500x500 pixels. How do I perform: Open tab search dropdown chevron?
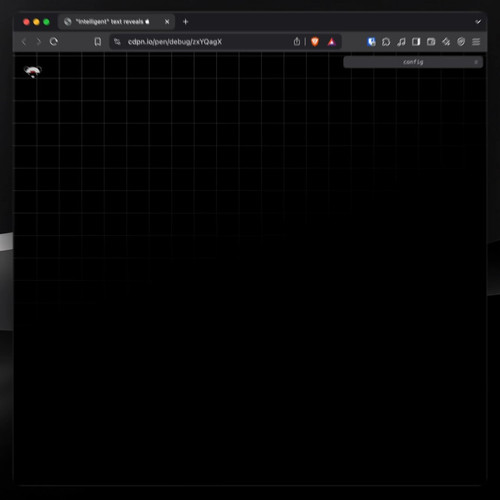[478, 22]
